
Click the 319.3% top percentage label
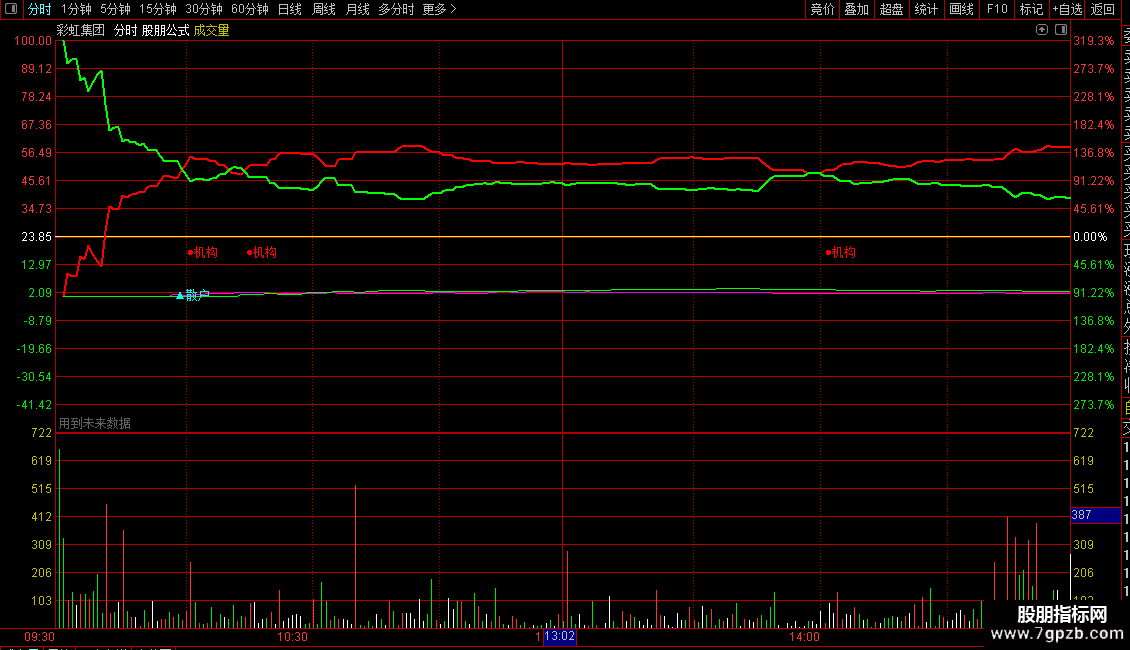[x=1093, y=41]
